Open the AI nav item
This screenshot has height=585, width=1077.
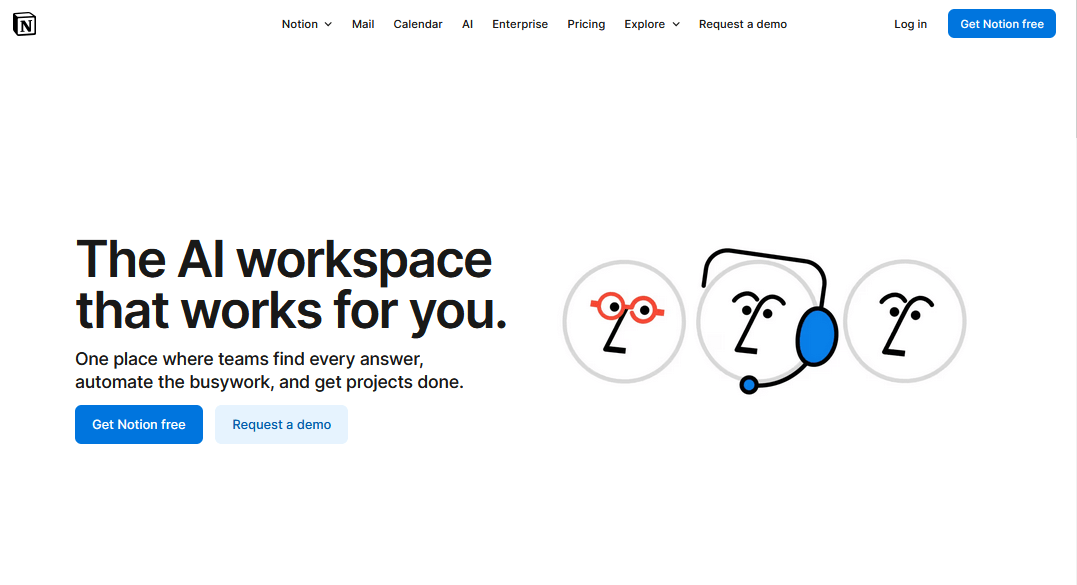[x=467, y=24]
